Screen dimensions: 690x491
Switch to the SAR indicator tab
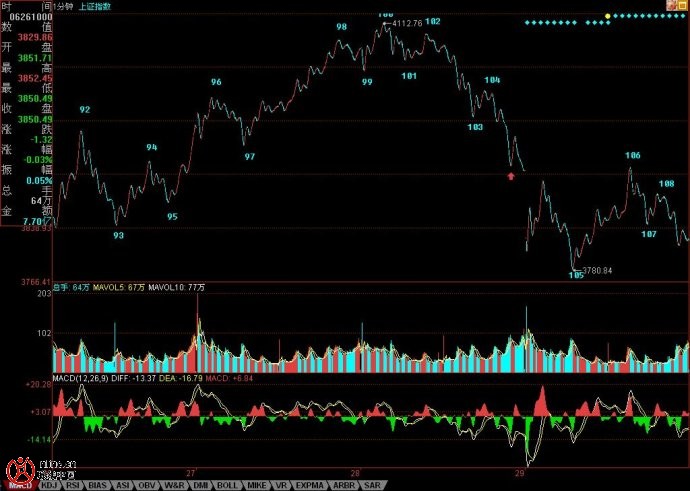pyautogui.click(x=371, y=485)
